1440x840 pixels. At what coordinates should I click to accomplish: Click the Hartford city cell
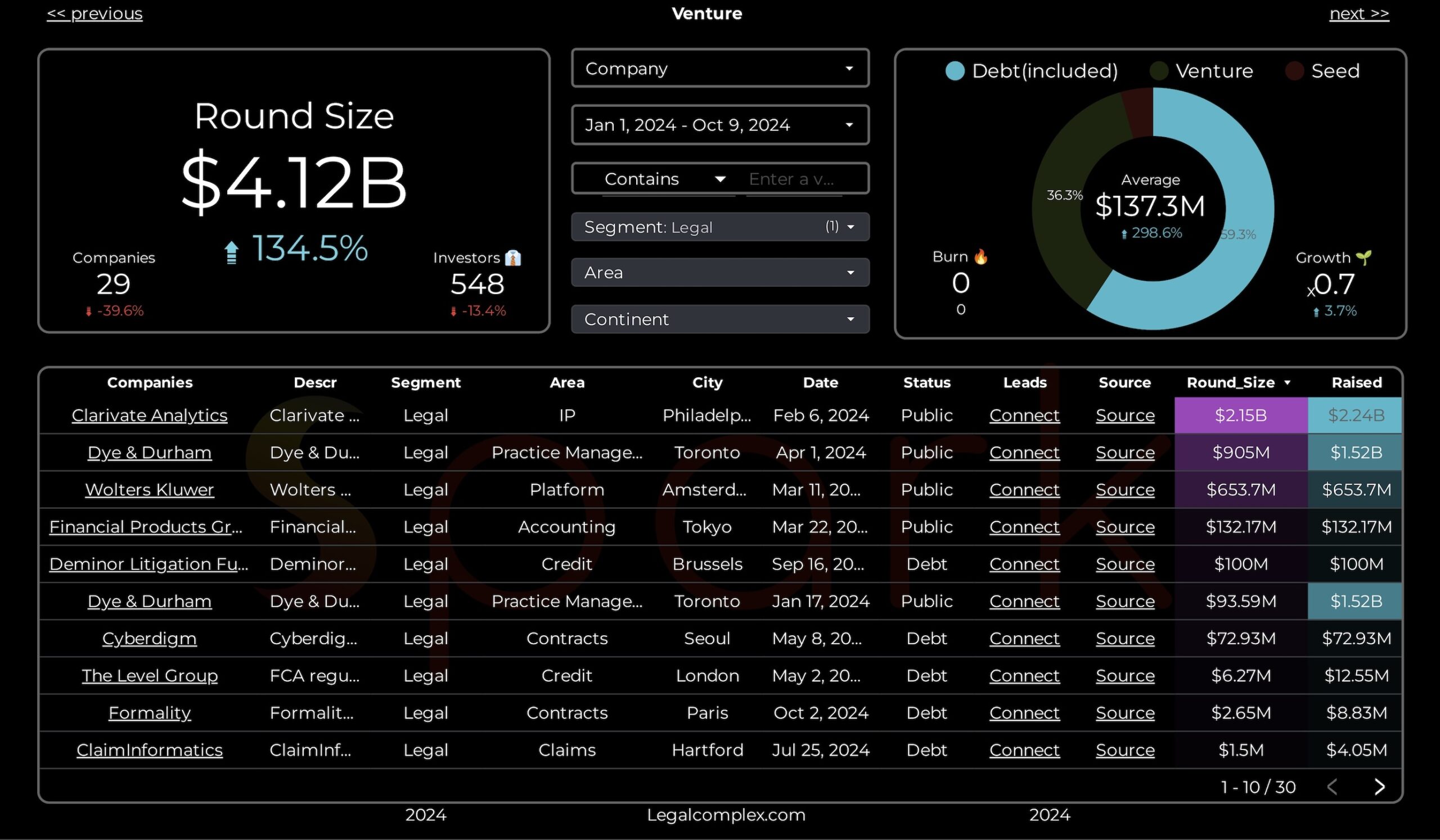708,750
